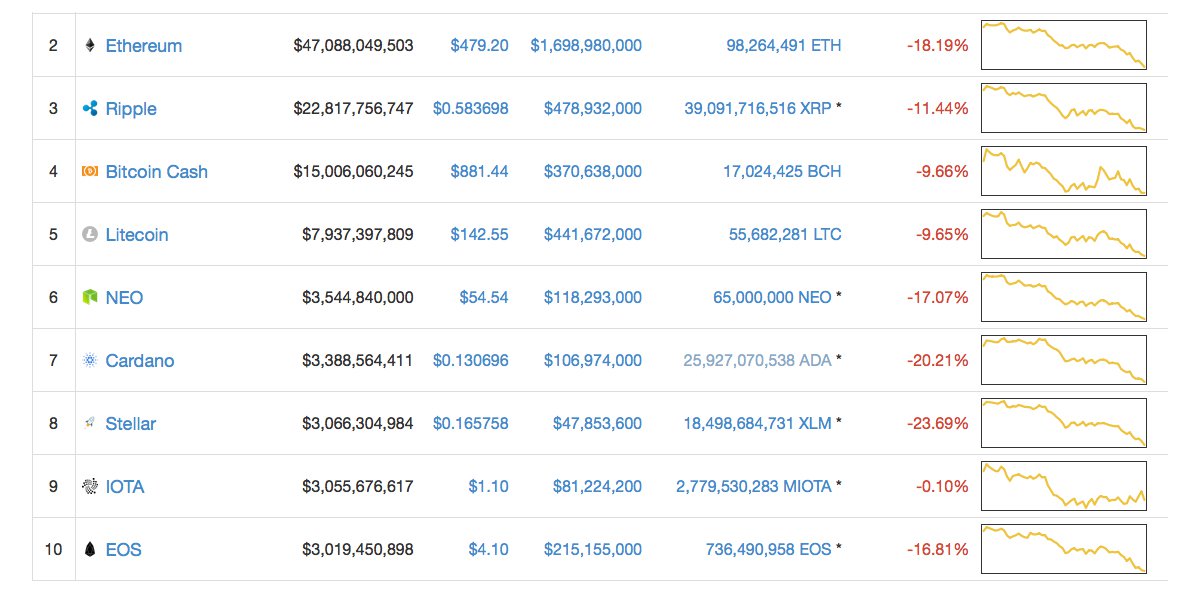1200x600 pixels.
Task: Click Ethereum price $479.20
Action: coord(479,45)
